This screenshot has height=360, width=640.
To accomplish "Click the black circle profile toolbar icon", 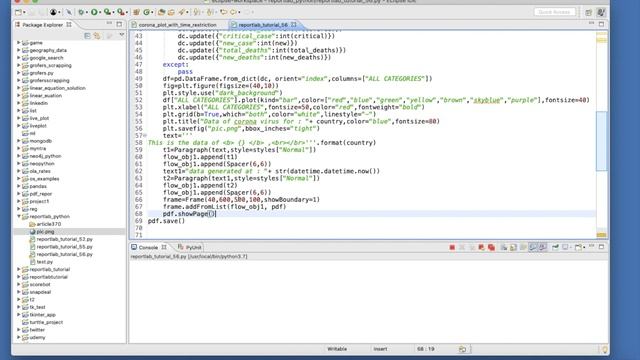I will (x=53, y=12).
